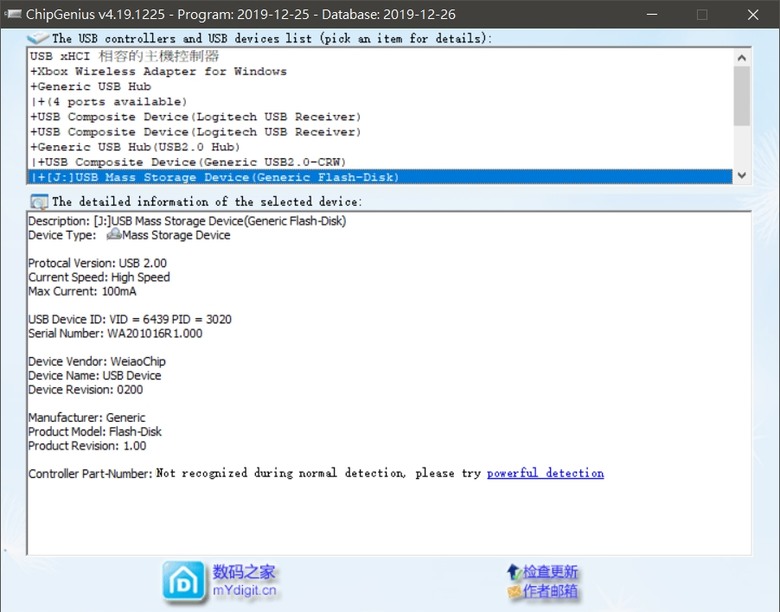Select the 4 ports available row
780x612 pixels.
click(380, 102)
